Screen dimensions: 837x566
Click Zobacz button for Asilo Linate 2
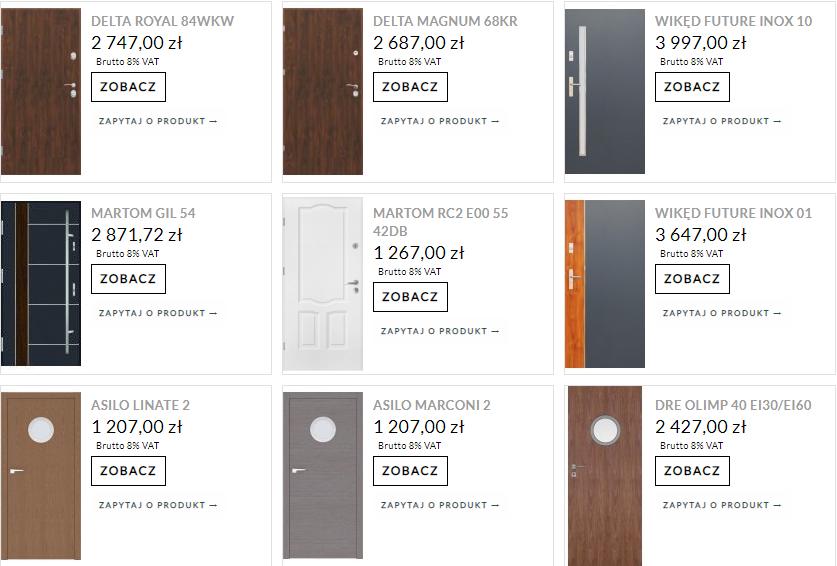[128, 471]
